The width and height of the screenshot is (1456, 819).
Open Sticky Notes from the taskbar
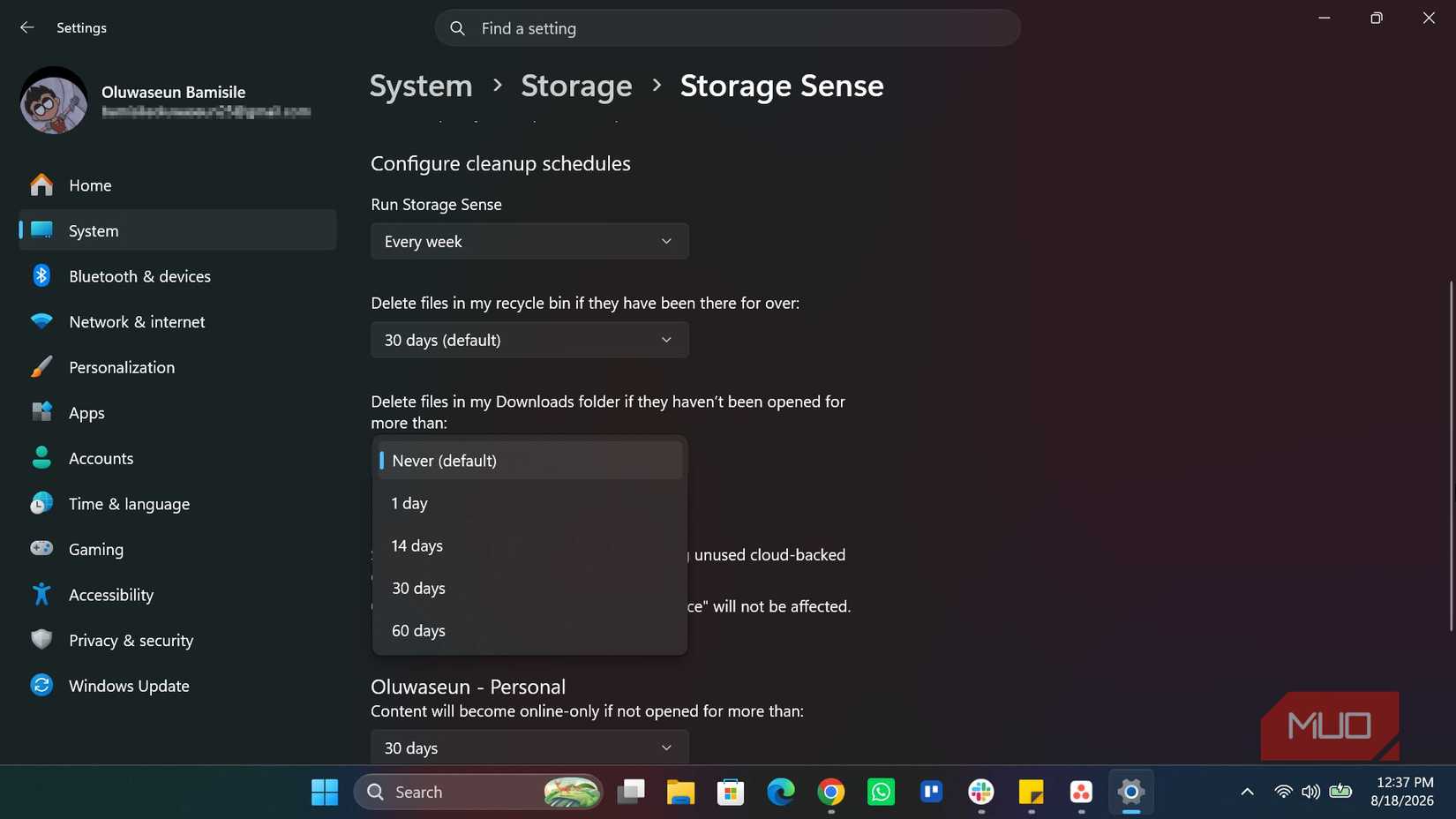[1031, 793]
